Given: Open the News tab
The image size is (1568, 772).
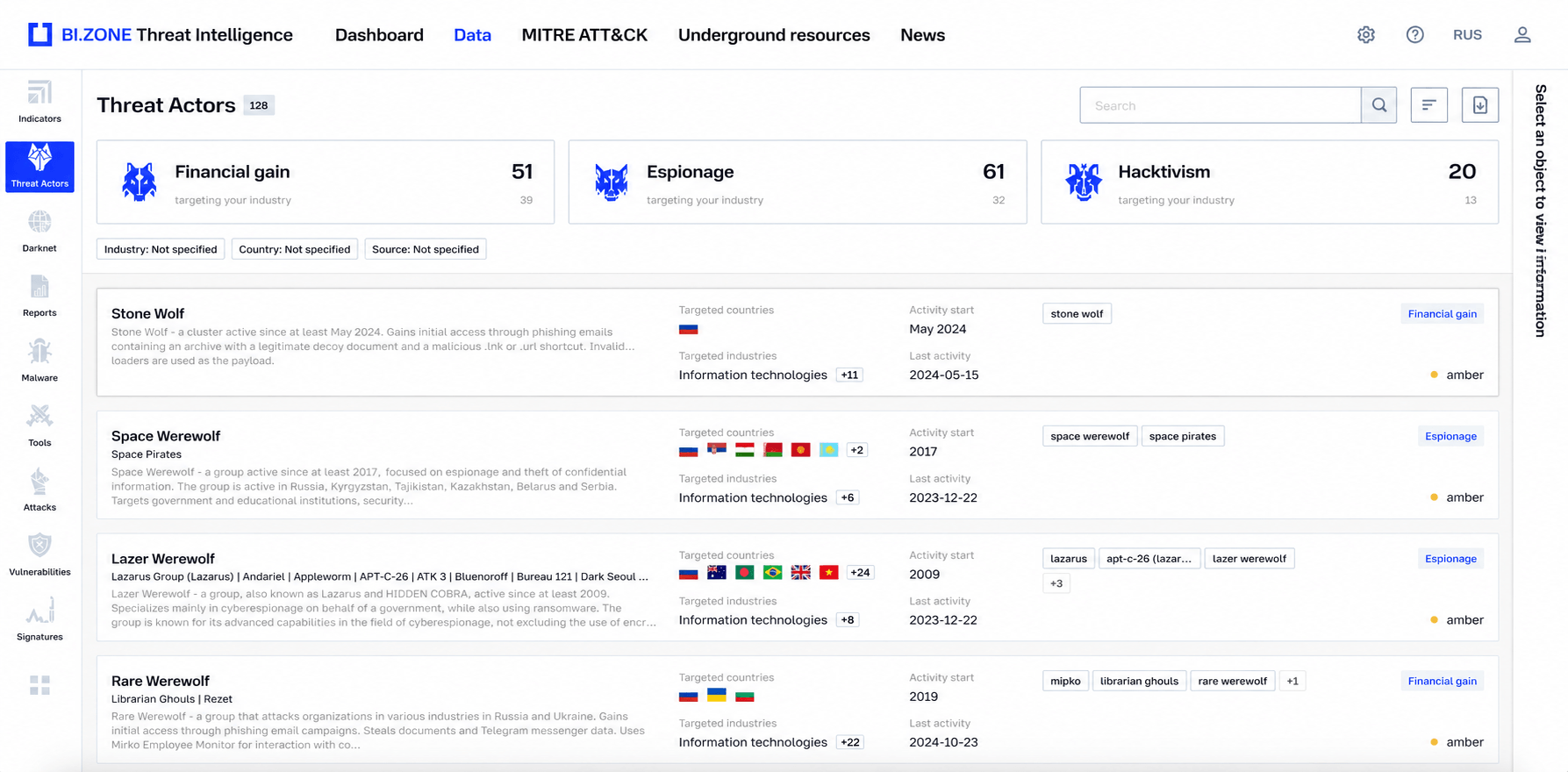Looking at the screenshot, I should [922, 35].
